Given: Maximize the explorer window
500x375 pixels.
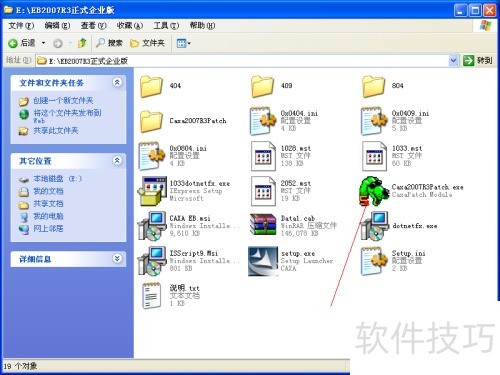Looking at the screenshot, I should click(475, 10).
